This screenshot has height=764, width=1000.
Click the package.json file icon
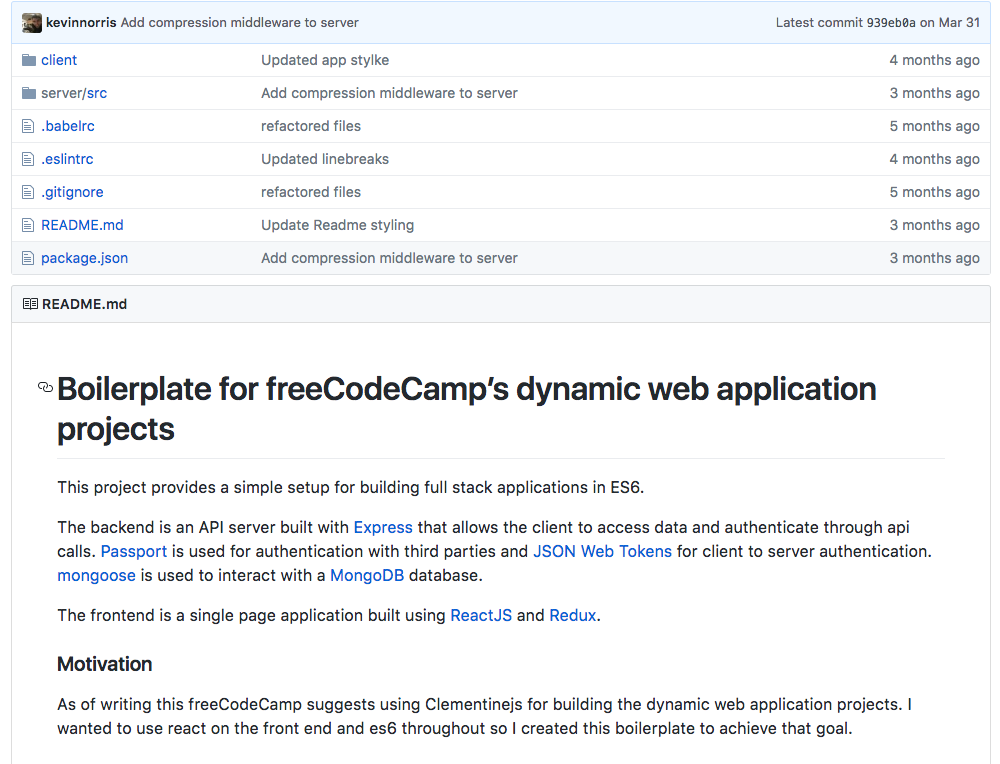[28, 258]
